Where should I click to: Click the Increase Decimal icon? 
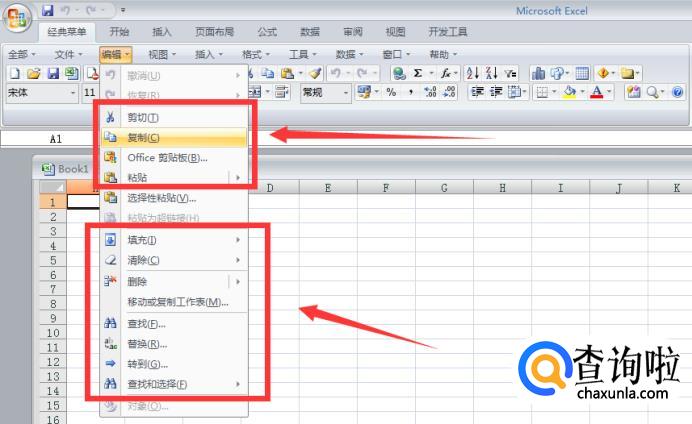pyautogui.click(x=430, y=92)
